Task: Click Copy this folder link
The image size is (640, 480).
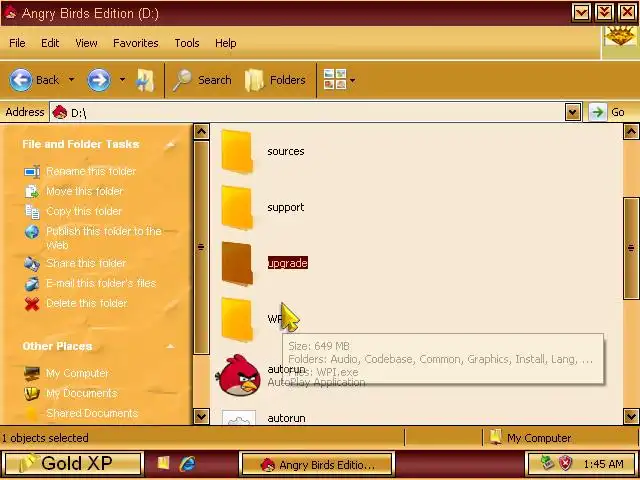Action: [84, 211]
